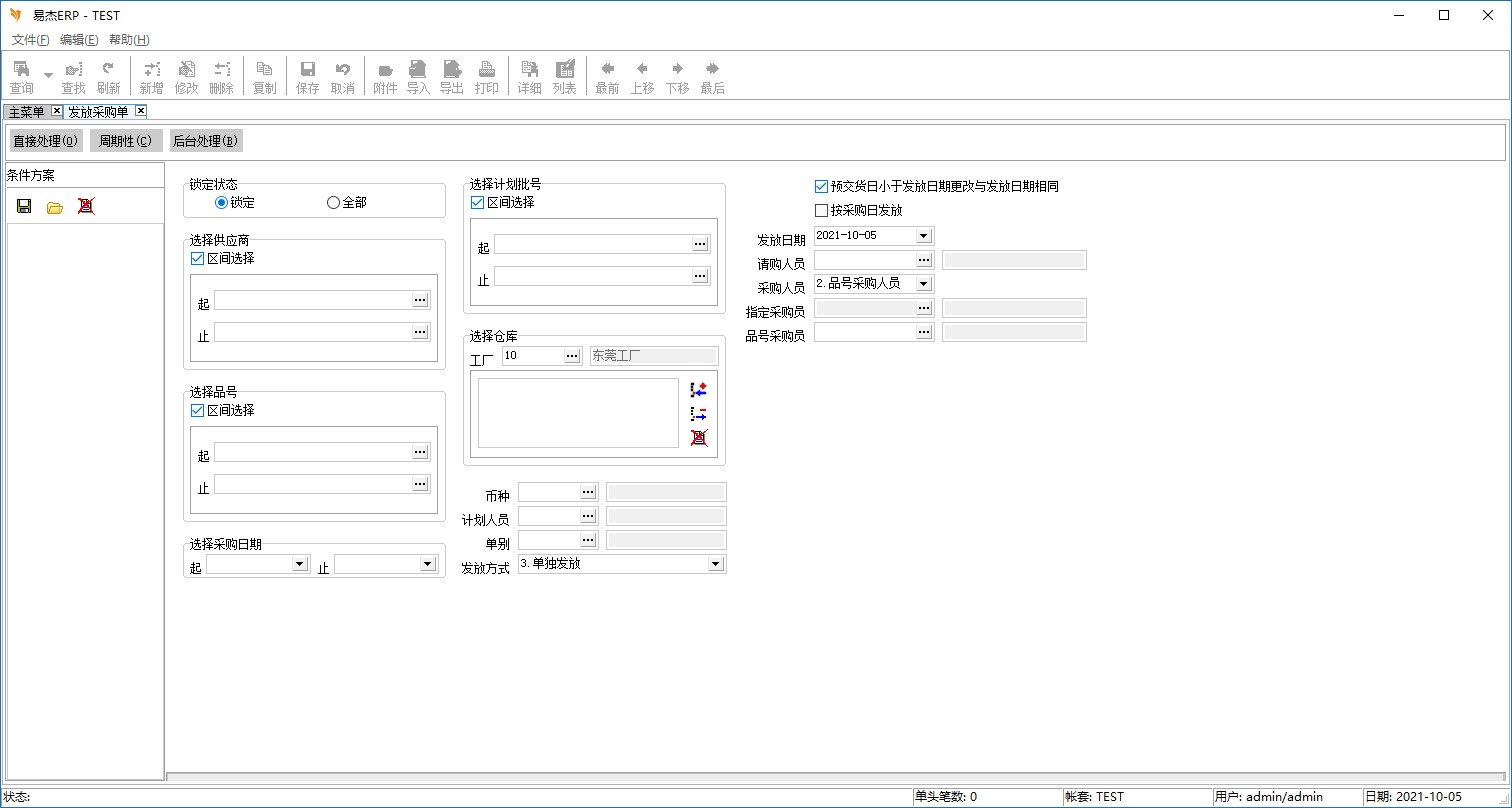Image resolution: width=1512 pixels, height=808 pixels.
Task: Switch to the 主菜单 tab
Action: coord(27,111)
